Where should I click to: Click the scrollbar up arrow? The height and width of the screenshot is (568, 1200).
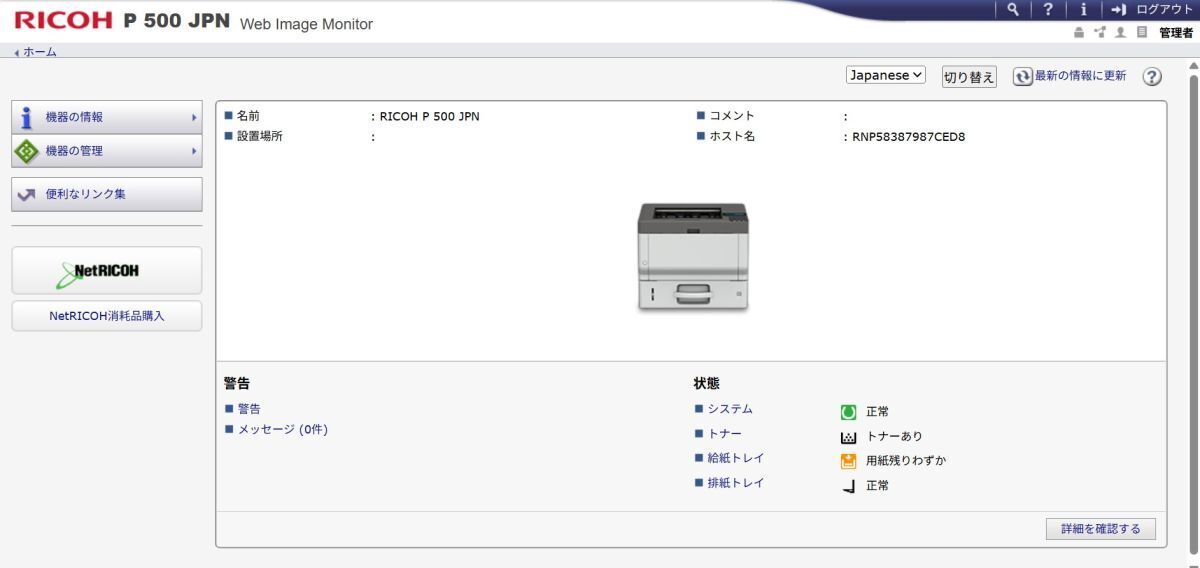1193,66
